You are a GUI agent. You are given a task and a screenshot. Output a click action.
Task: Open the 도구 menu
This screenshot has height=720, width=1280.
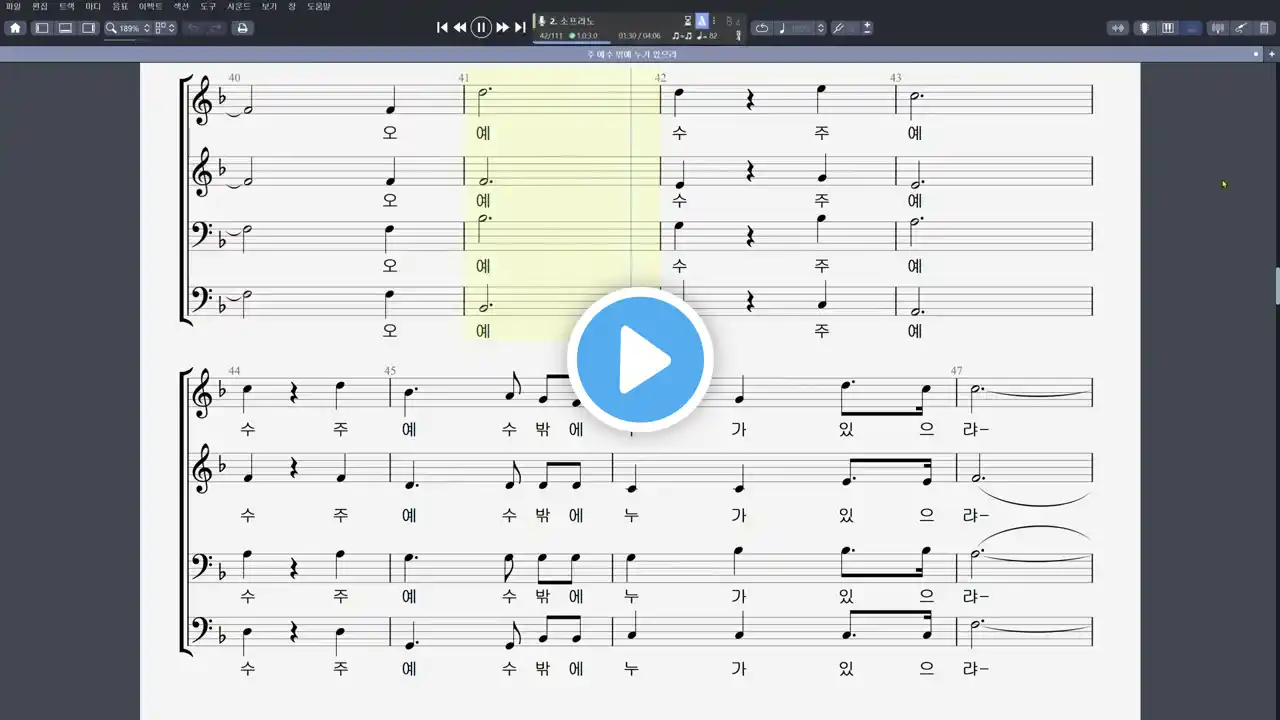tap(208, 6)
